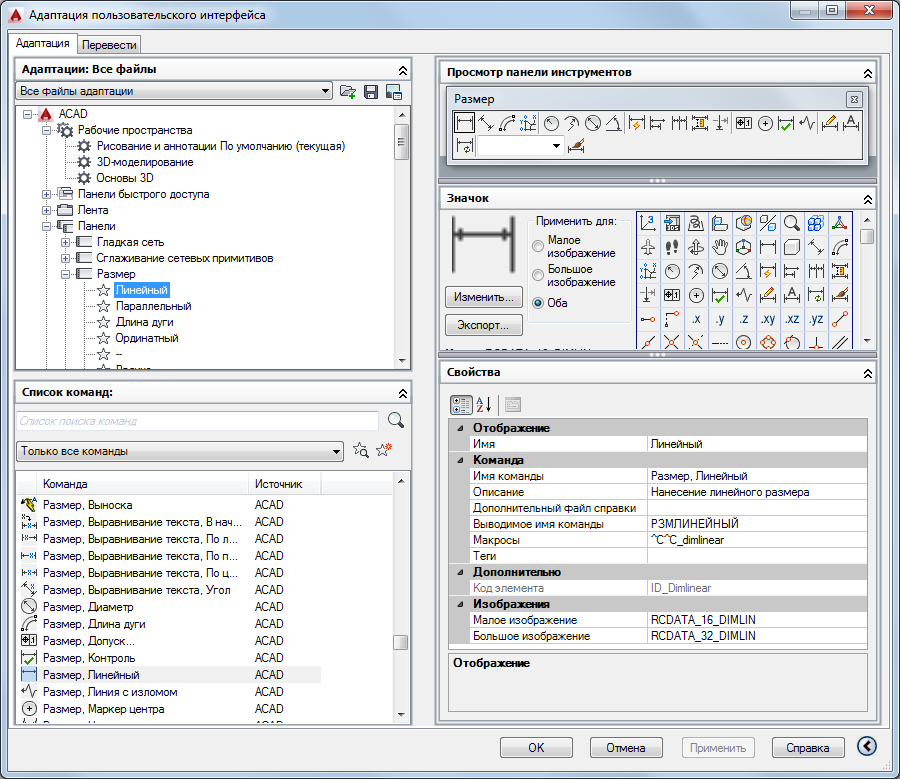900x779 pixels.
Task: Click the Dimension style brush icon in toolbar preview
Action: [576, 146]
